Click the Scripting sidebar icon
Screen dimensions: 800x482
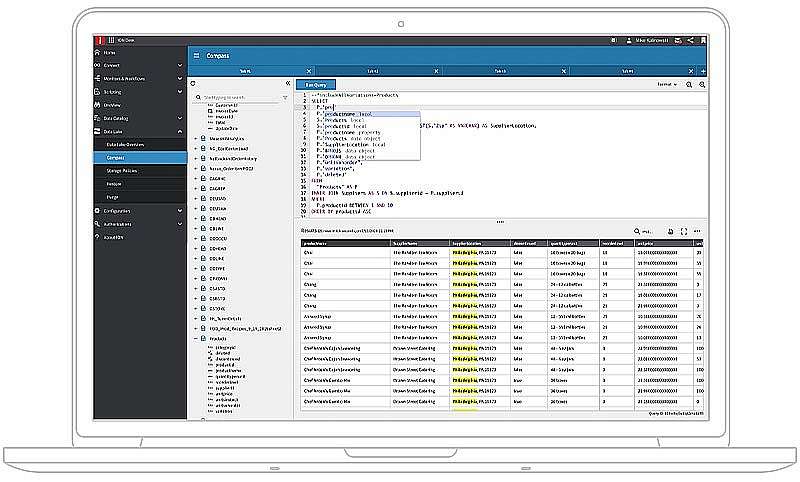pos(97,92)
